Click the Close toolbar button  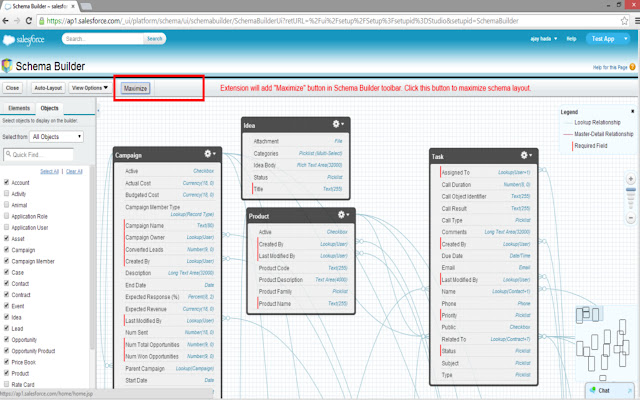[x=12, y=88]
